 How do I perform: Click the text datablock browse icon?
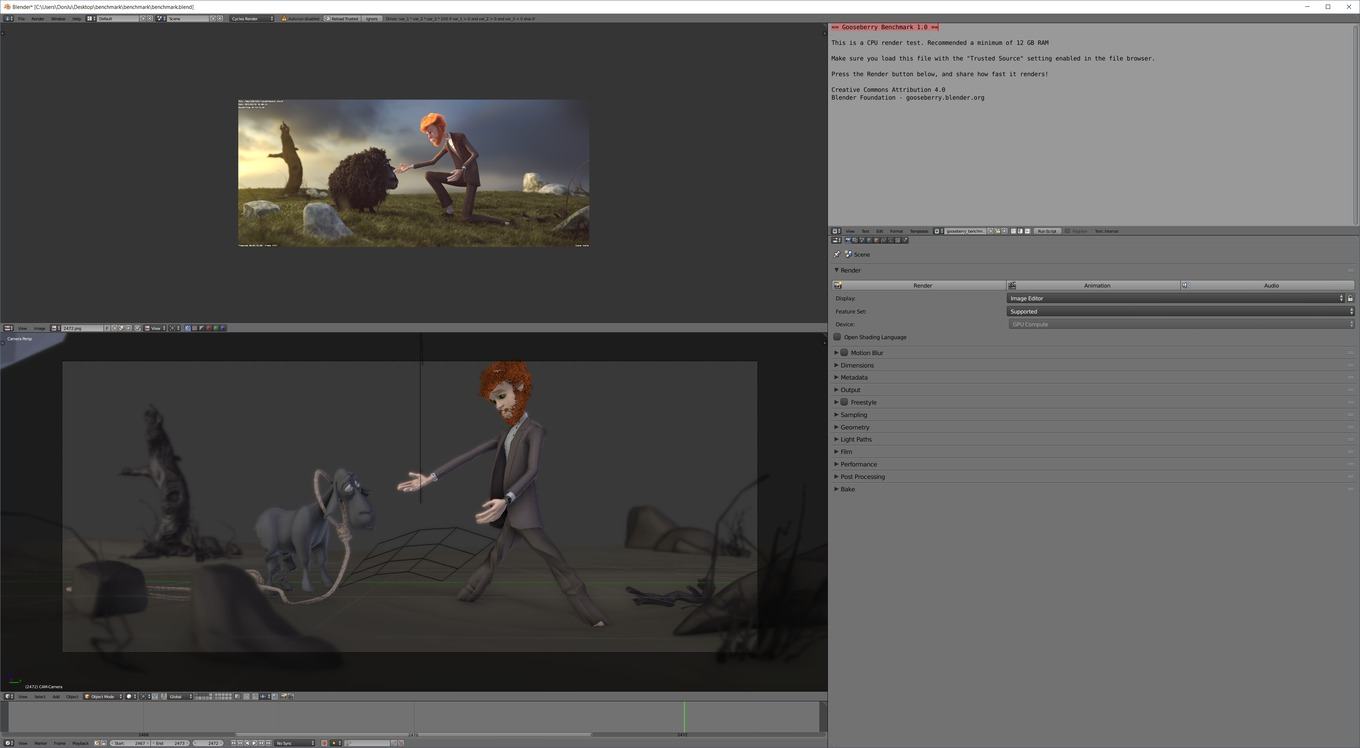(937, 231)
